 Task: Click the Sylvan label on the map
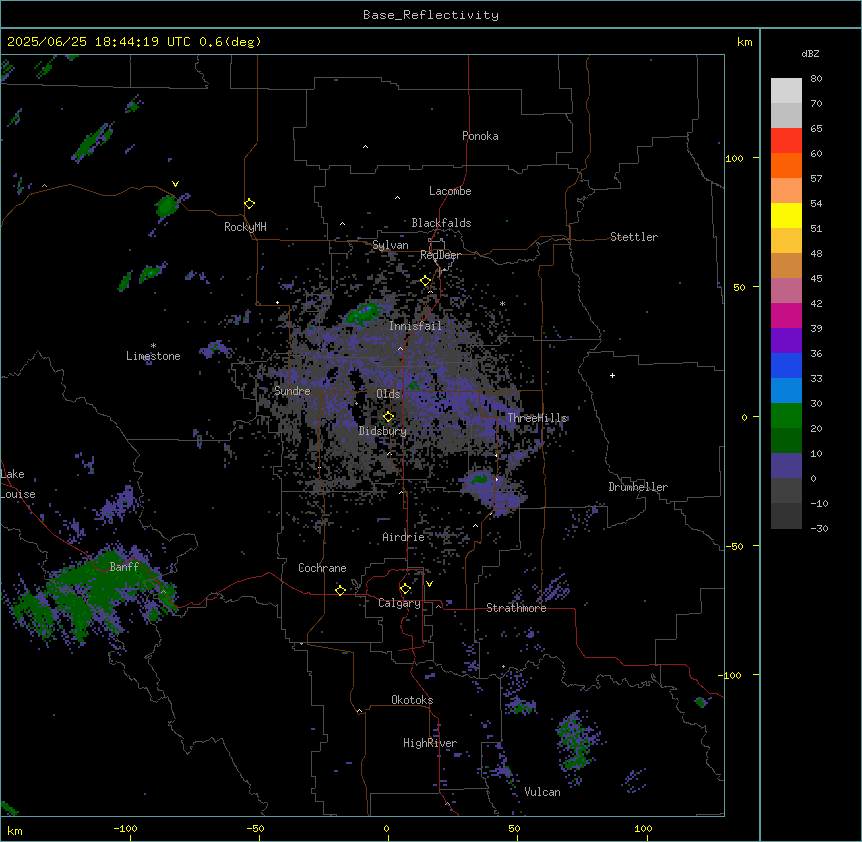[x=390, y=245]
